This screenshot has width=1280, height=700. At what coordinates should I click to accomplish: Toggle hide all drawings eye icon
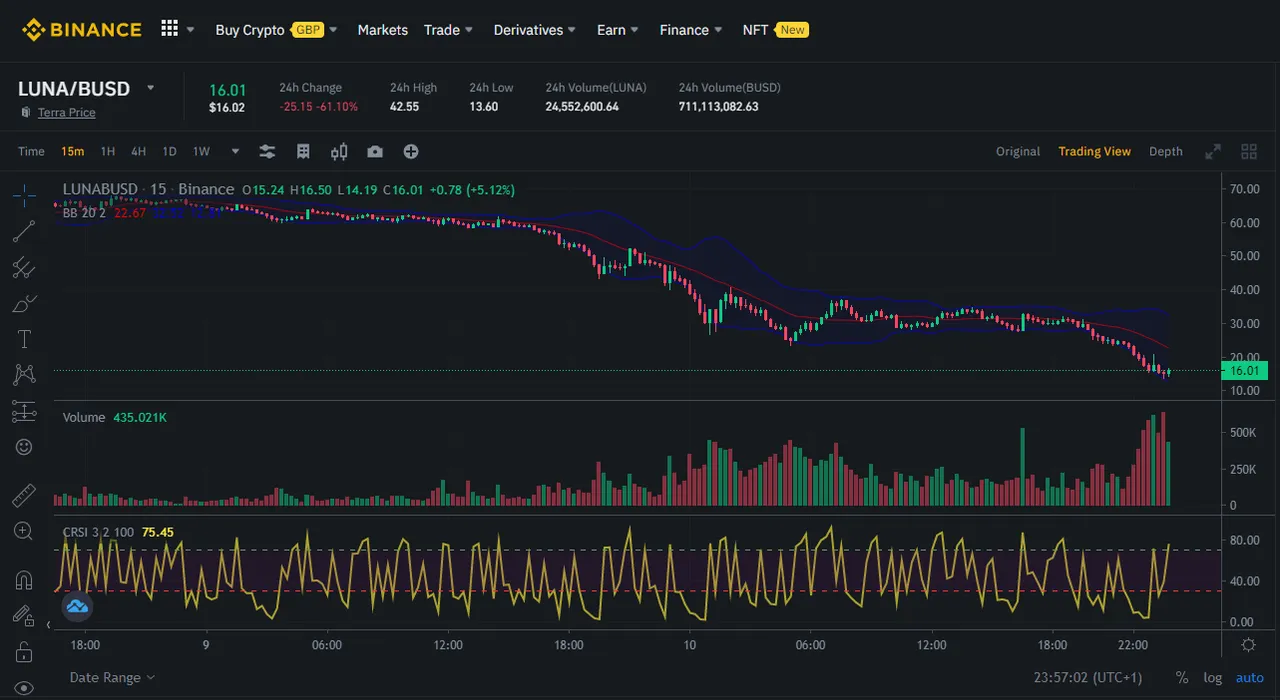pyautogui.click(x=24, y=687)
